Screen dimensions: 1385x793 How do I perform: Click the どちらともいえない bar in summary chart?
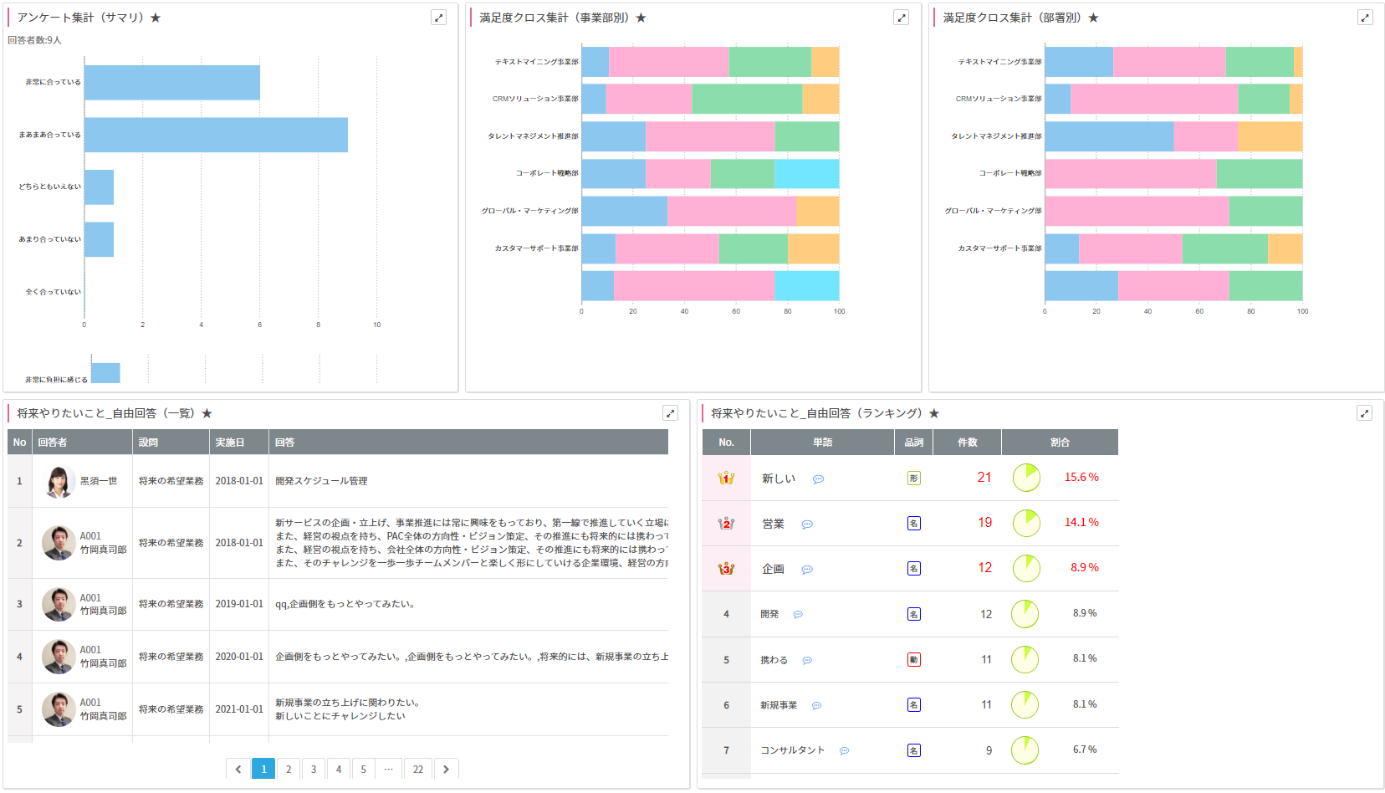(x=99, y=187)
